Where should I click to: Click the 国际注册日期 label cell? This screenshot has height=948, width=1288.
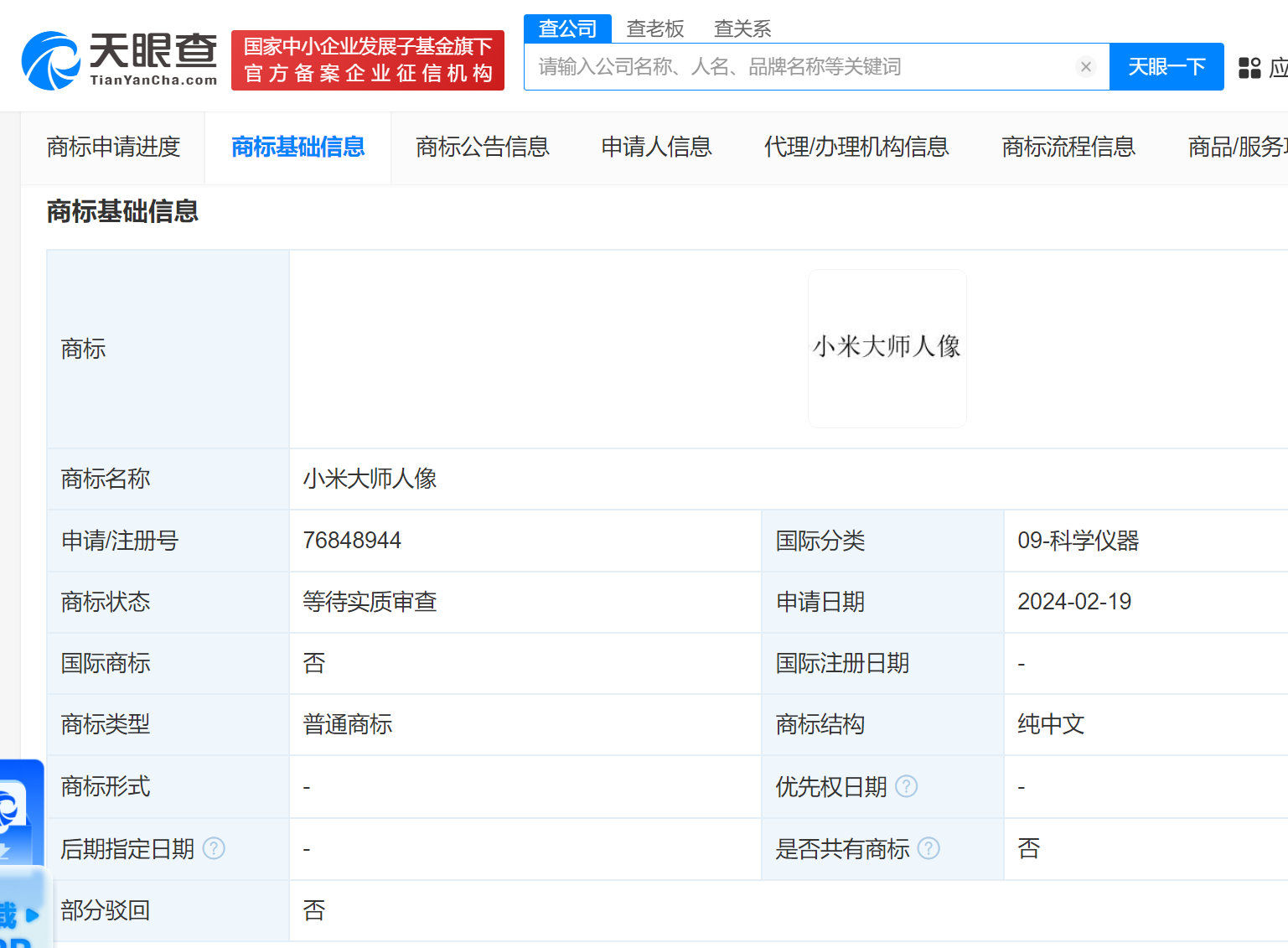(882, 663)
